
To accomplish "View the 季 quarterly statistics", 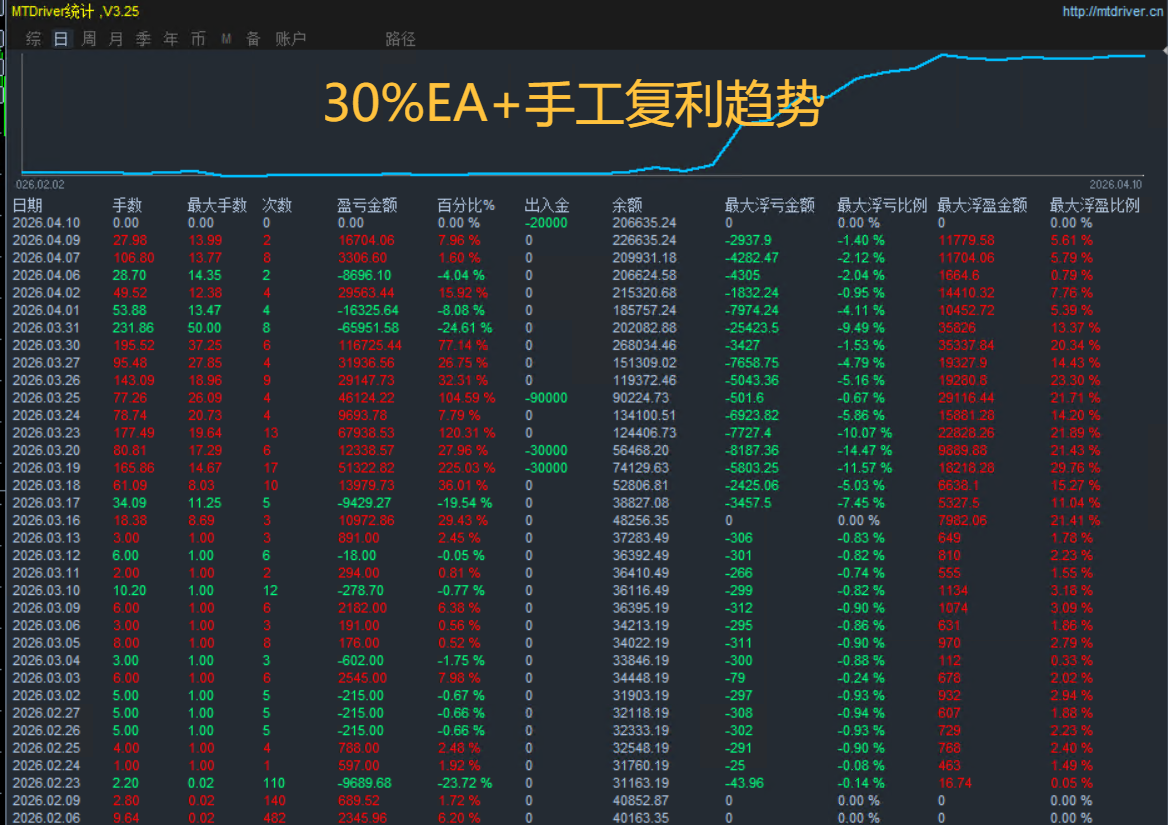I will pos(141,38).
